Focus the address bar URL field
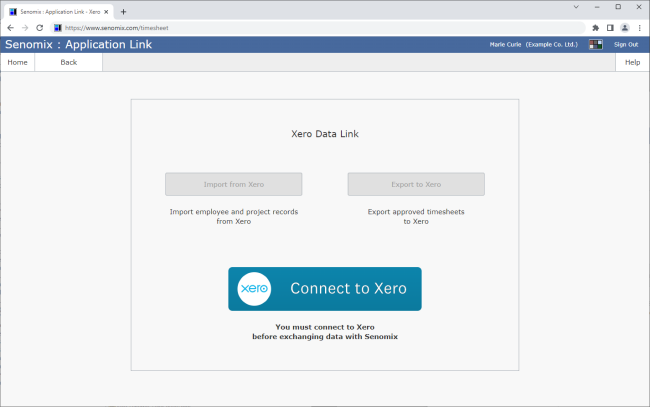 [x=318, y=28]
